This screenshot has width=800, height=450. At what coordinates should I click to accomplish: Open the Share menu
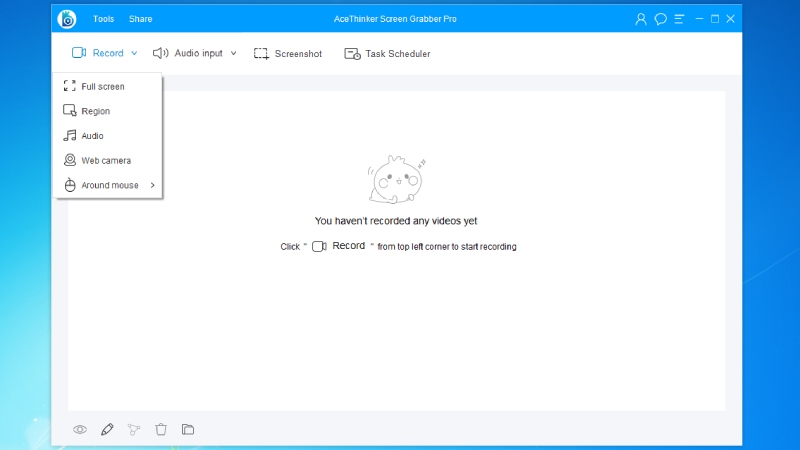[140, 19]
